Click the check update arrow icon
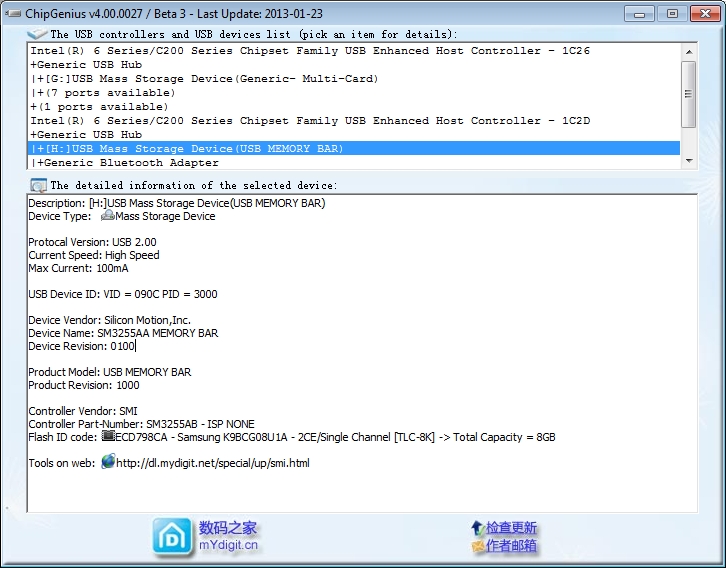Screen dimensions: 726x568 point(477,528)
